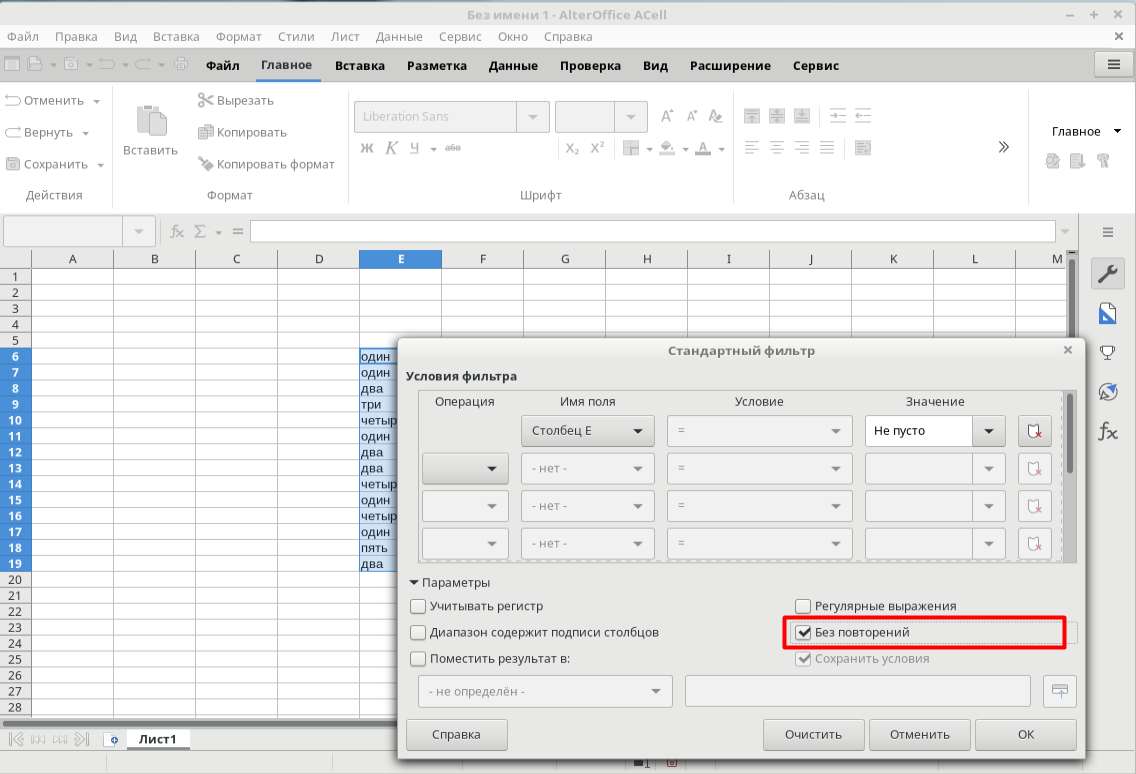Apply the font color (A) swatch
1136x774 pixels.
point(703,148)
